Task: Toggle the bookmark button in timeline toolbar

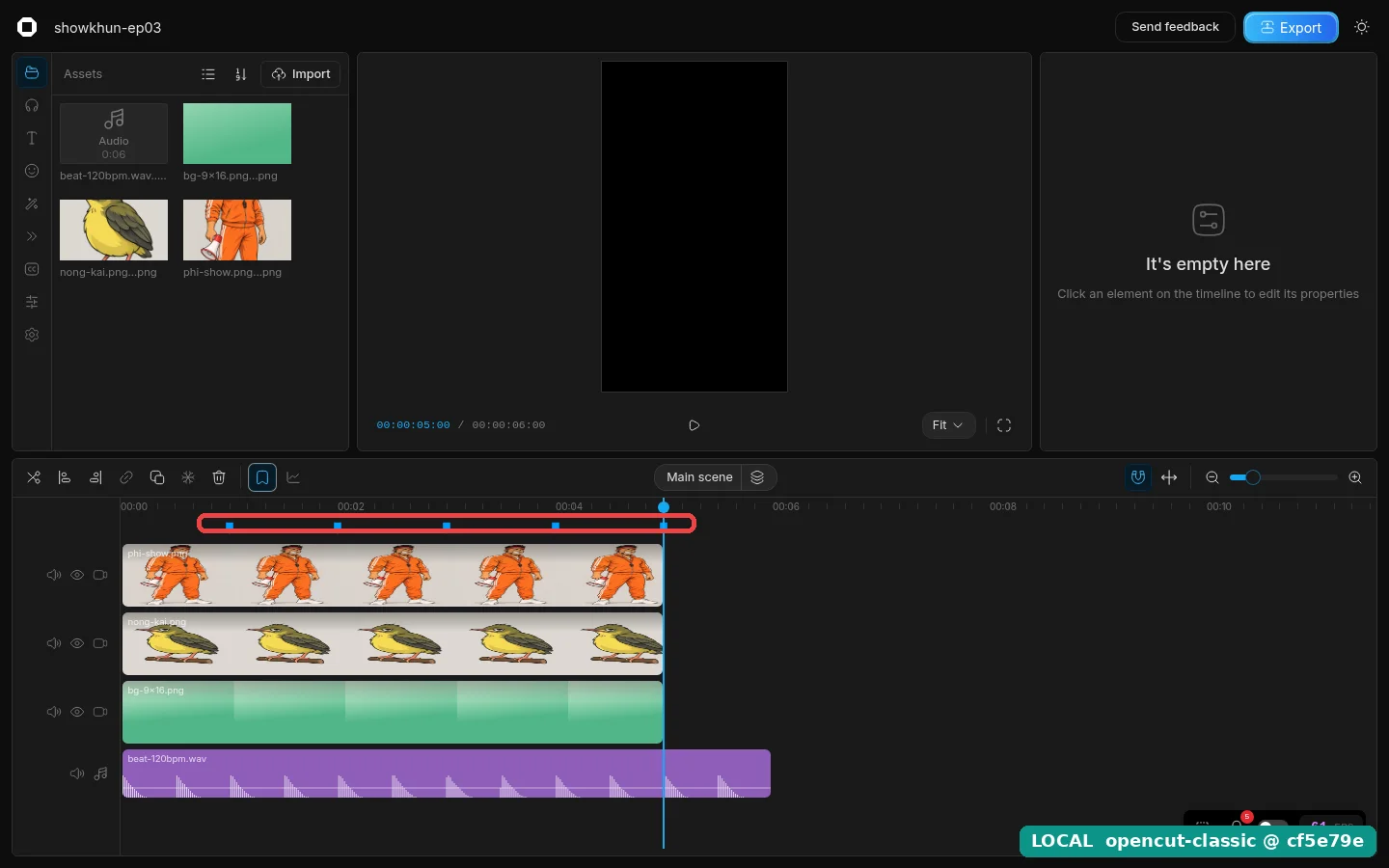Action: point(262,477)
